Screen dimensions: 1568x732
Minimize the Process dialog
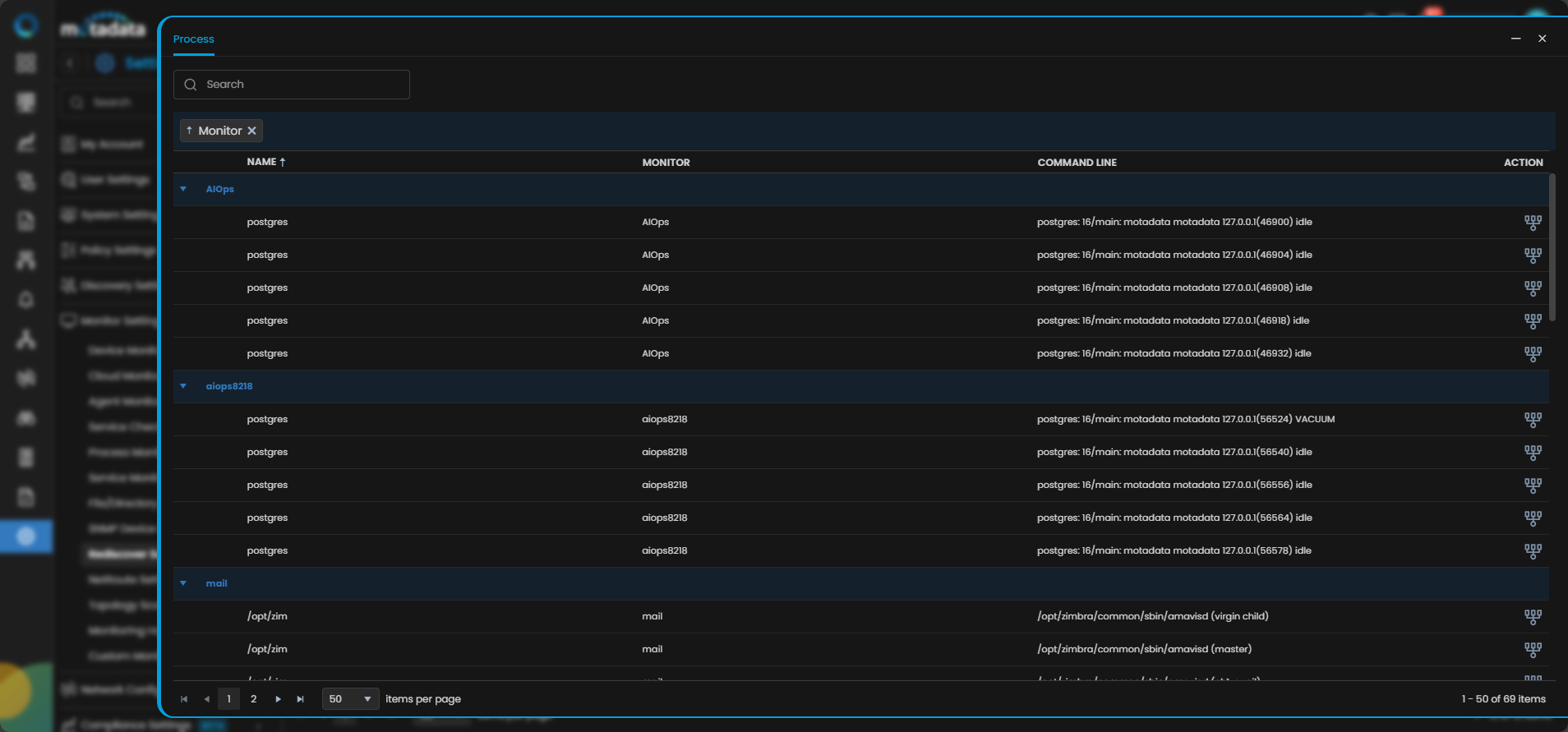coord(1516,39)
